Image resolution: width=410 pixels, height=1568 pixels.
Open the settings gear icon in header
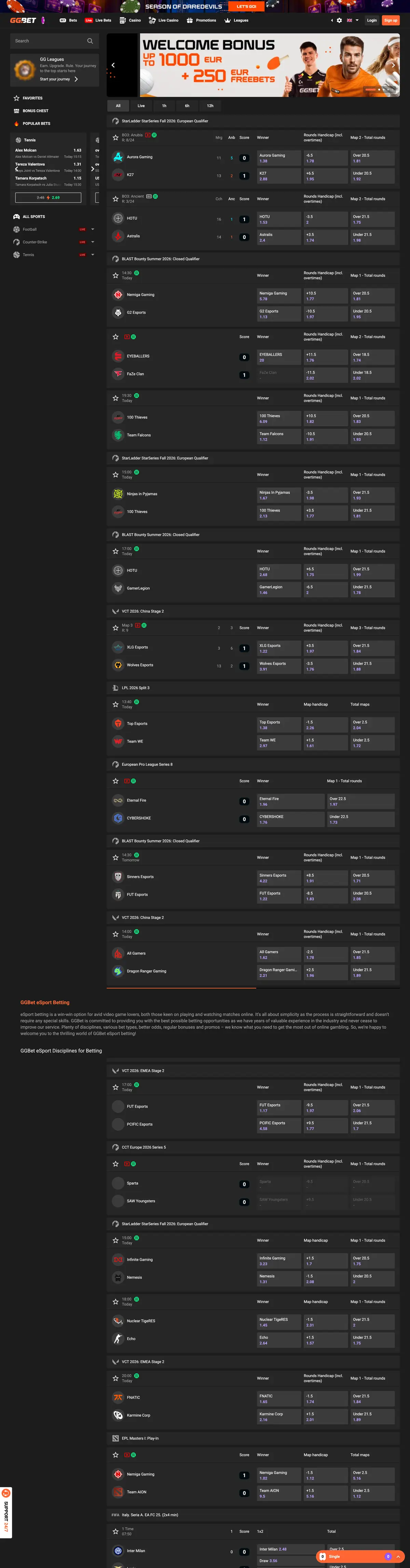(x=339, y=20)
